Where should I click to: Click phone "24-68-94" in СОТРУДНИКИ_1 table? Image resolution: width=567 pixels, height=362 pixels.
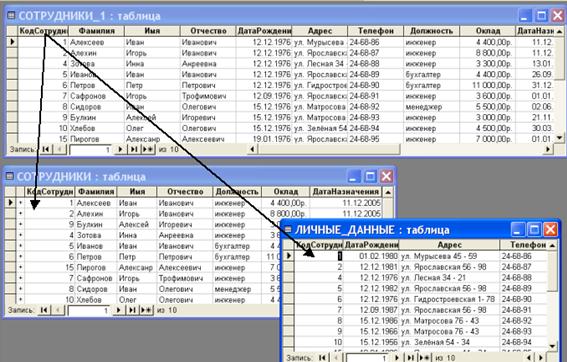(x=376, y=128)
